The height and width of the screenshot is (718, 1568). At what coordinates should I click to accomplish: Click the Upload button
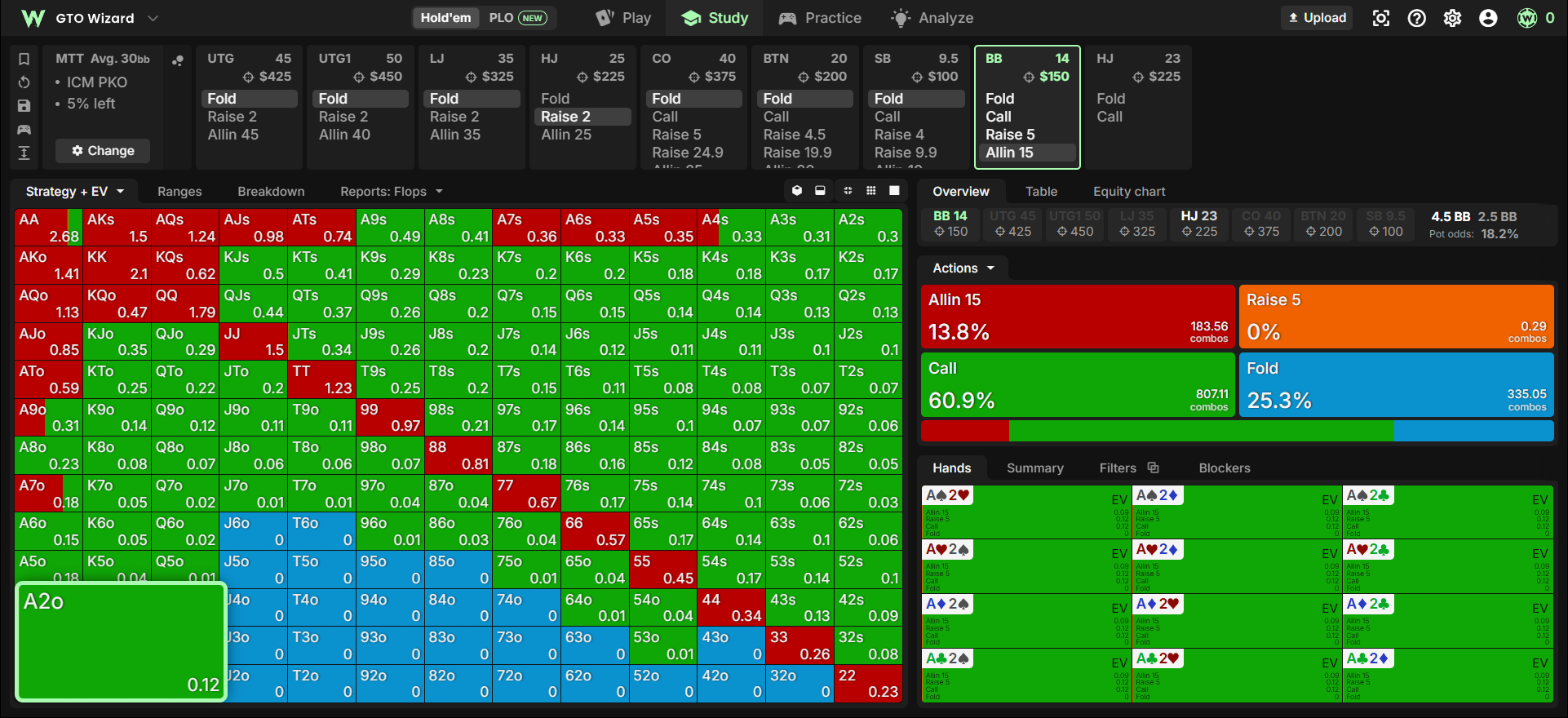click(x=1317, y=18)
